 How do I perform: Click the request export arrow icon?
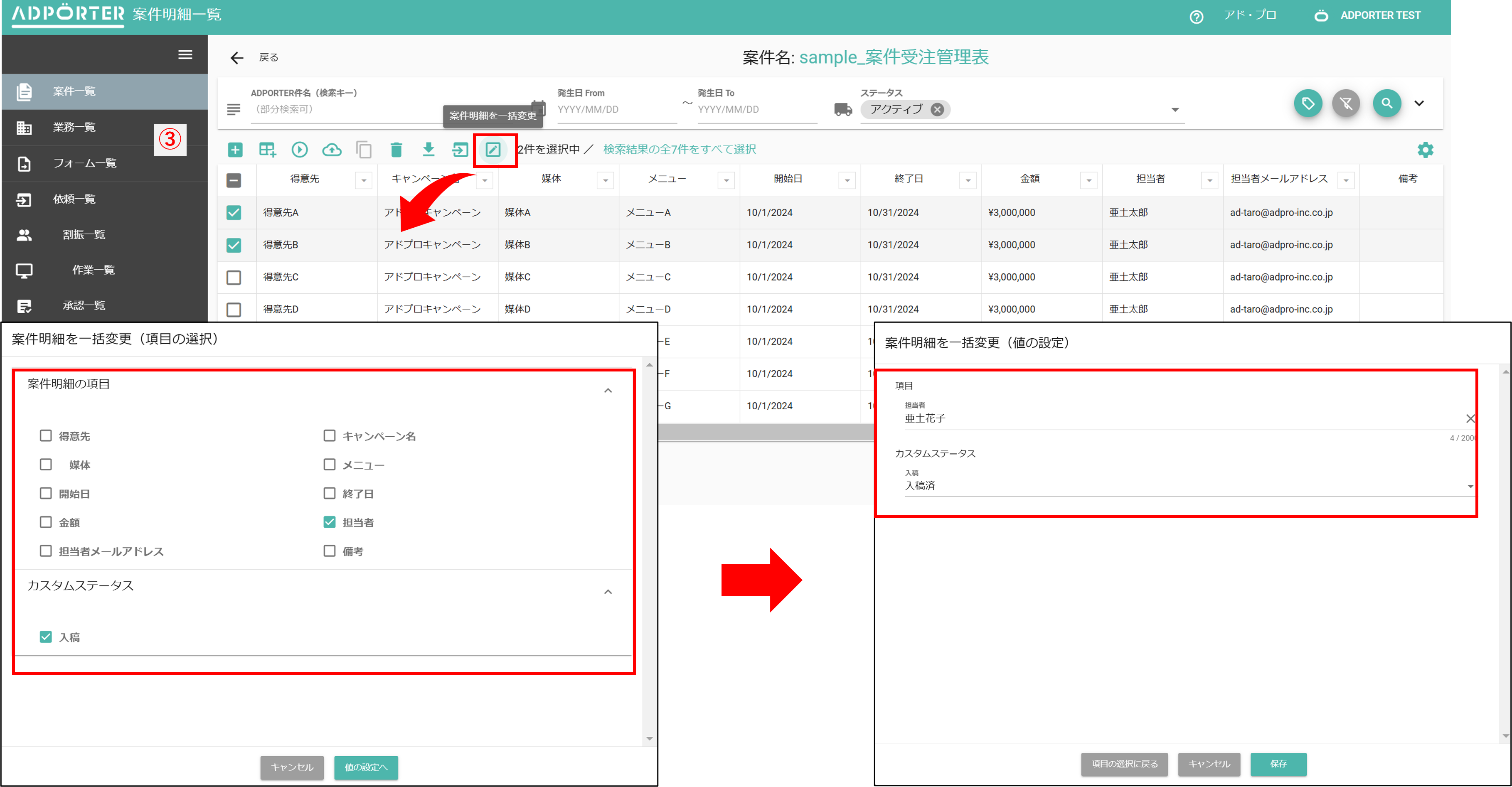pyautogui.click(x=460, y=150)
